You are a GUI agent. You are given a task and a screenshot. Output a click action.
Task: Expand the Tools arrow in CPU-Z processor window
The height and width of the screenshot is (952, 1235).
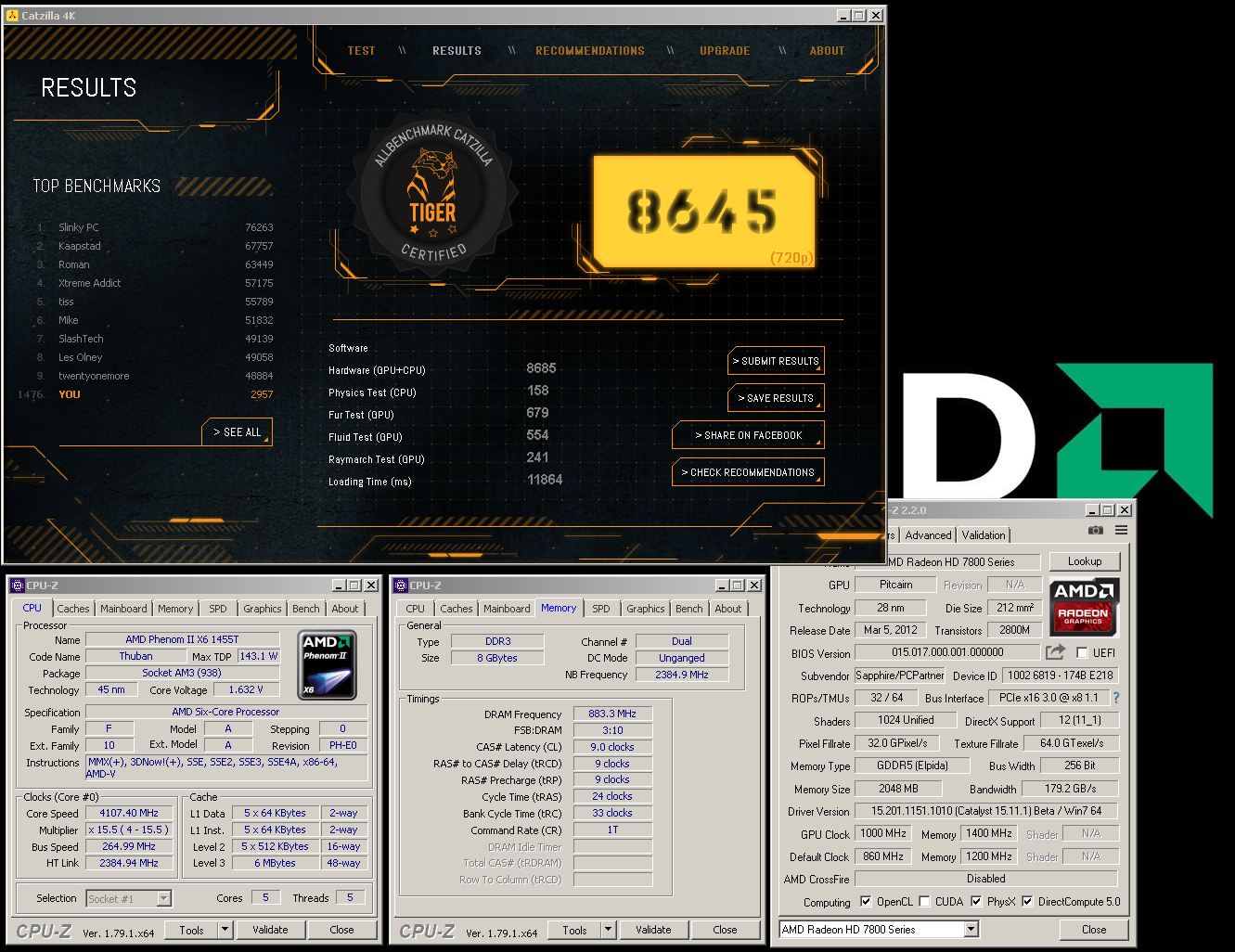pyautogui.click(x=225, y=930)
